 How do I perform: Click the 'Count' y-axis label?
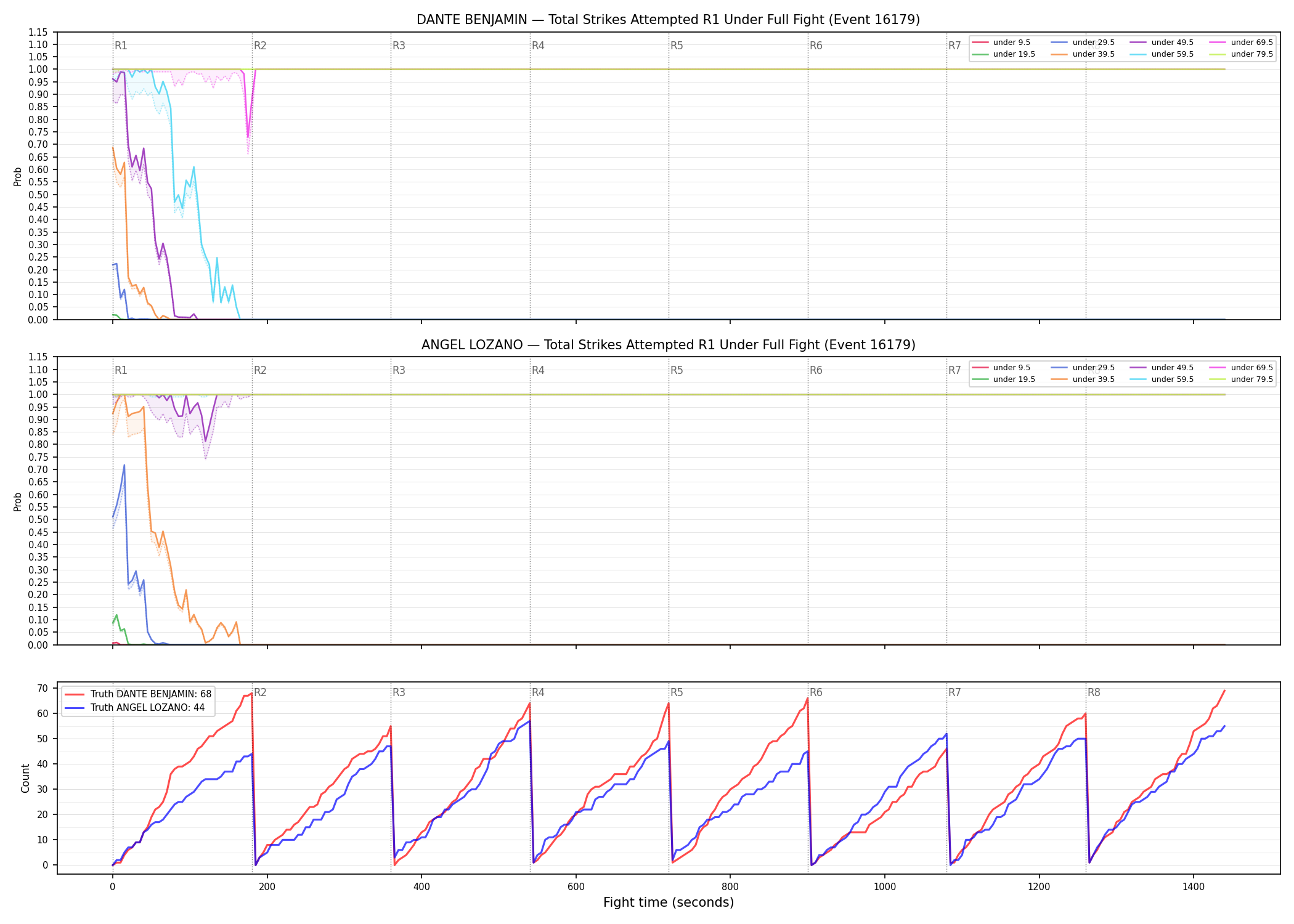[x=25, y=778]
